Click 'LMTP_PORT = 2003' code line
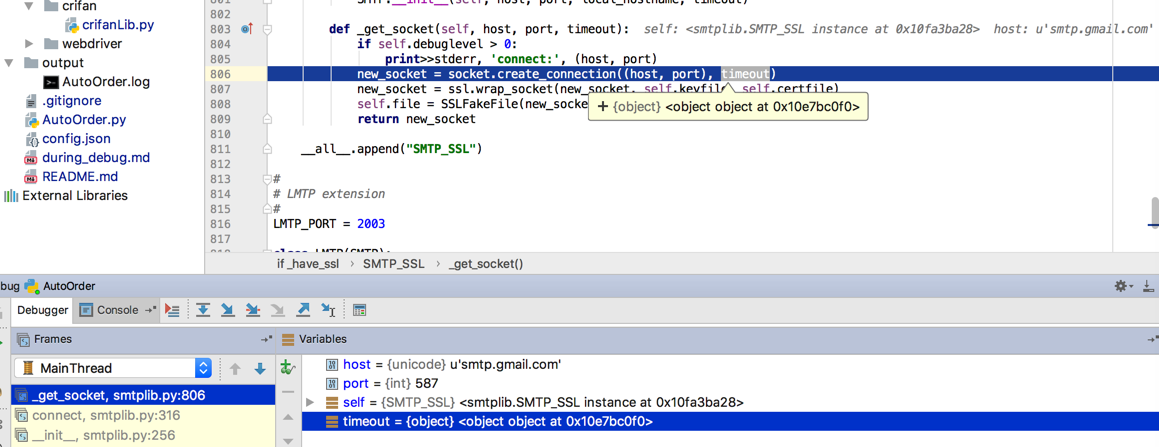Image resolution: width=1159 pixels, height=447 pixels. coord(329,223)
